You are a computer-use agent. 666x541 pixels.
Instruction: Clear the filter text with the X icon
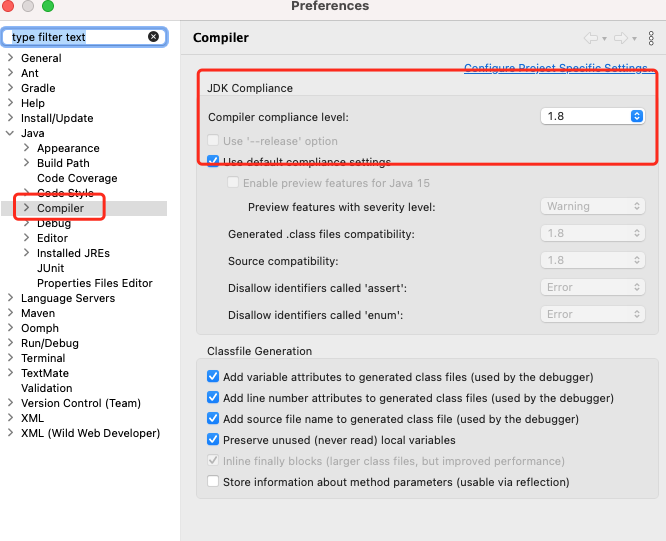tap(153, 37)
